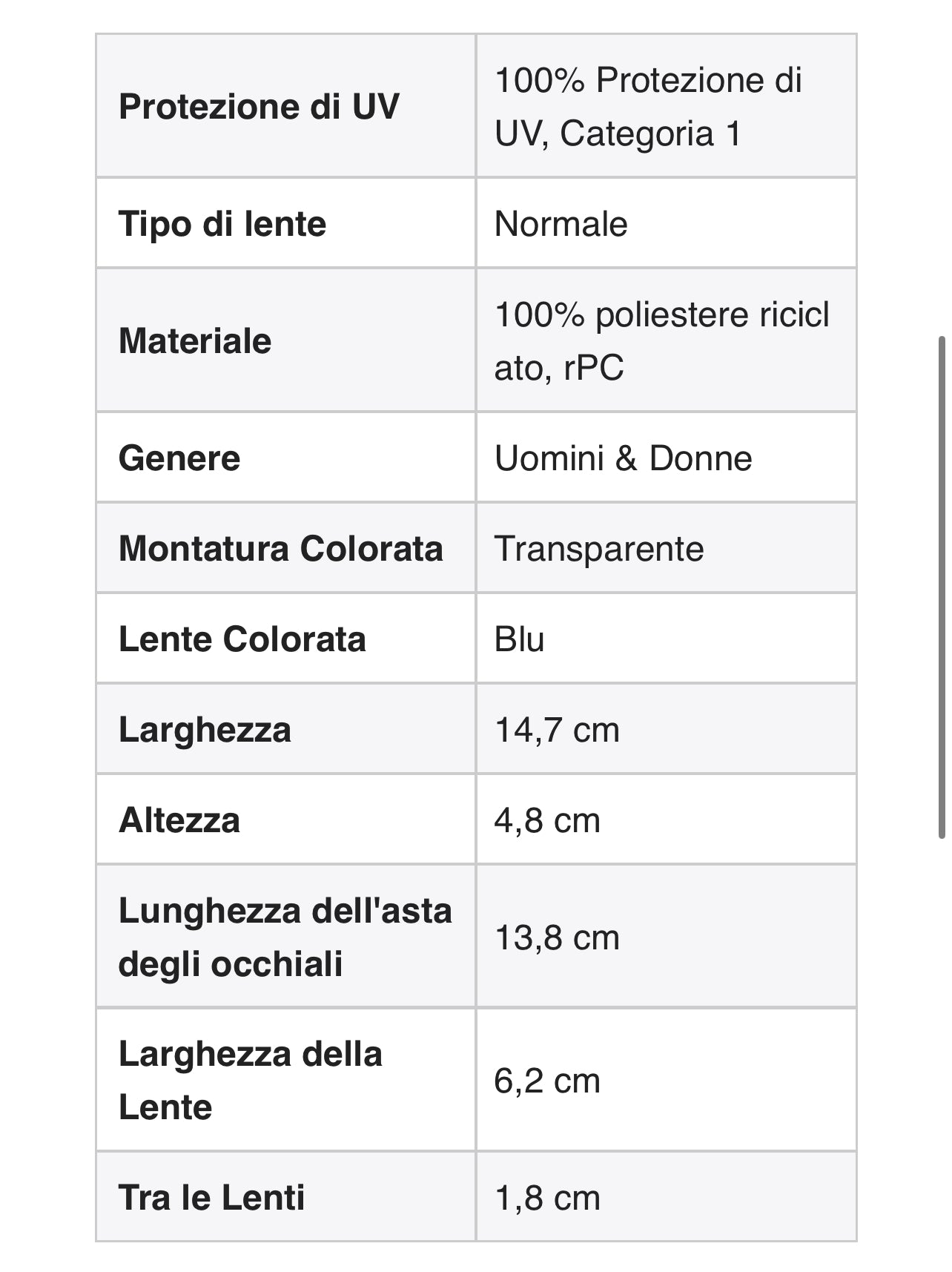Image resolution: width=952 pixels, height=1272 pixels.
Task: Select the 'Larghezza della Lente' label
Action: click(x=251, y=1080)
